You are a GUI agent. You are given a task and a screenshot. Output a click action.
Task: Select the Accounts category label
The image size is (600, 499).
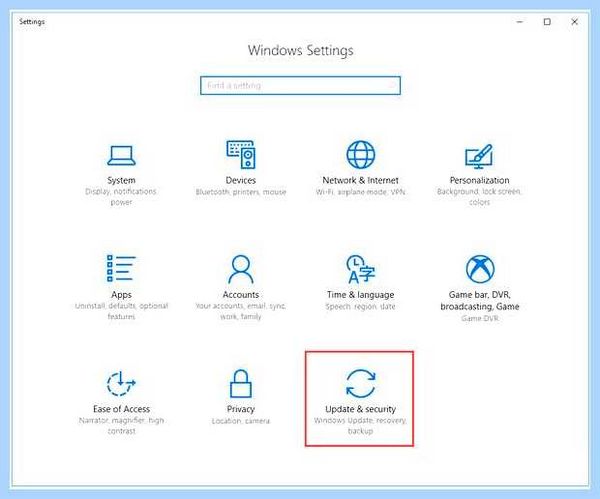click(241, 295)
